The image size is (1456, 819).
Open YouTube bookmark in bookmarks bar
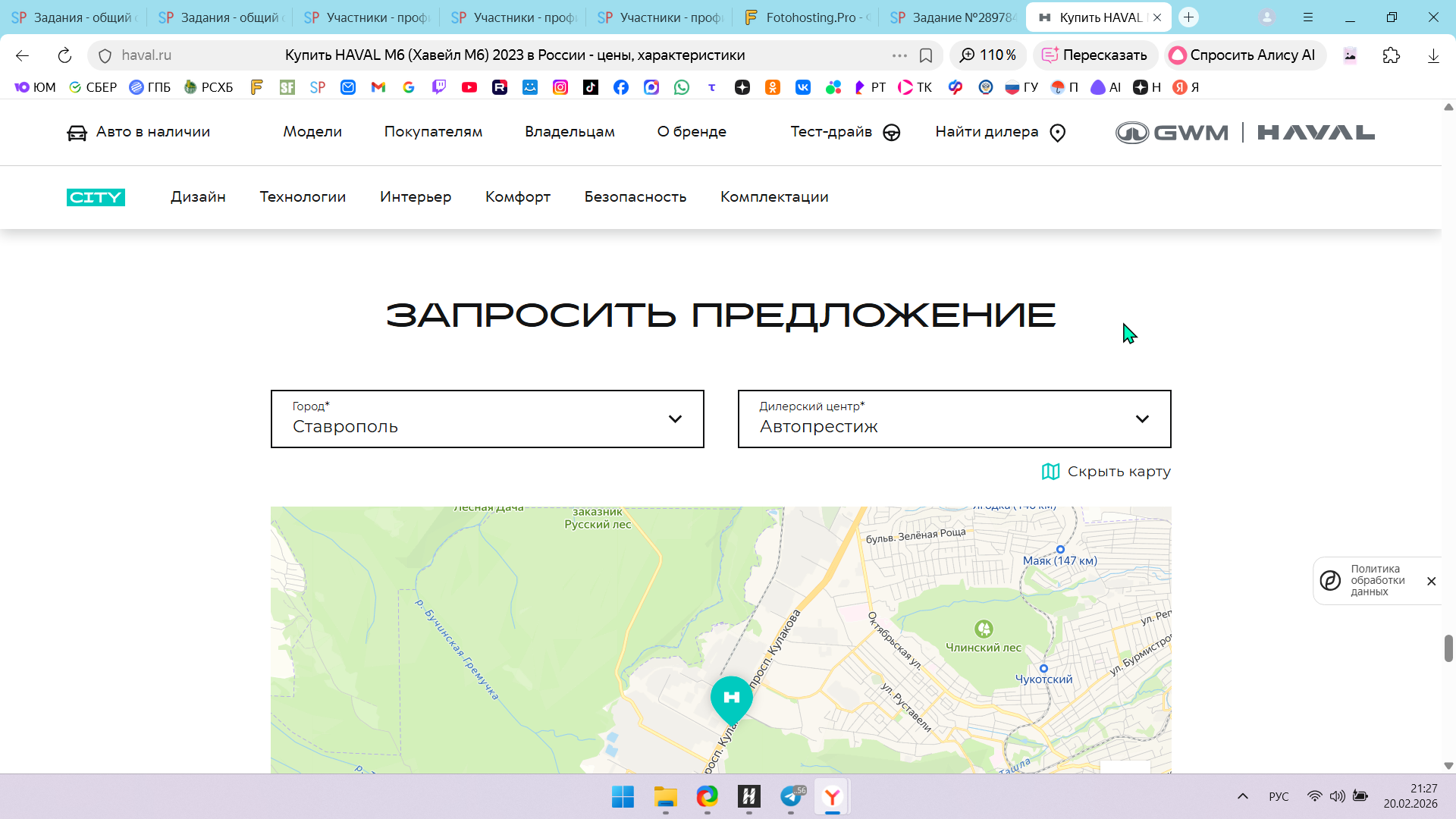click(x=469, y=87)
